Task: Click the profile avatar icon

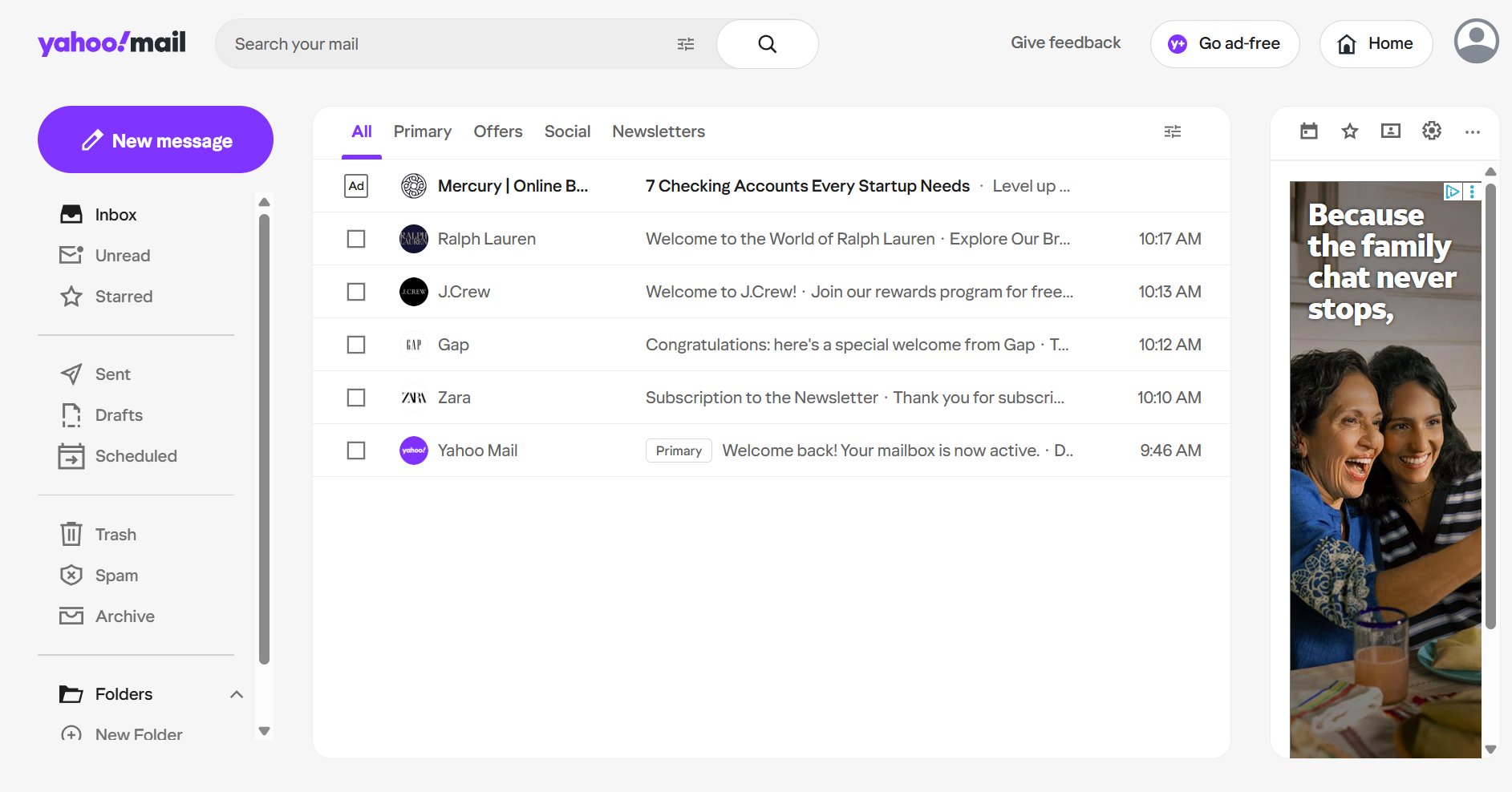Action: coord(1477,41)
